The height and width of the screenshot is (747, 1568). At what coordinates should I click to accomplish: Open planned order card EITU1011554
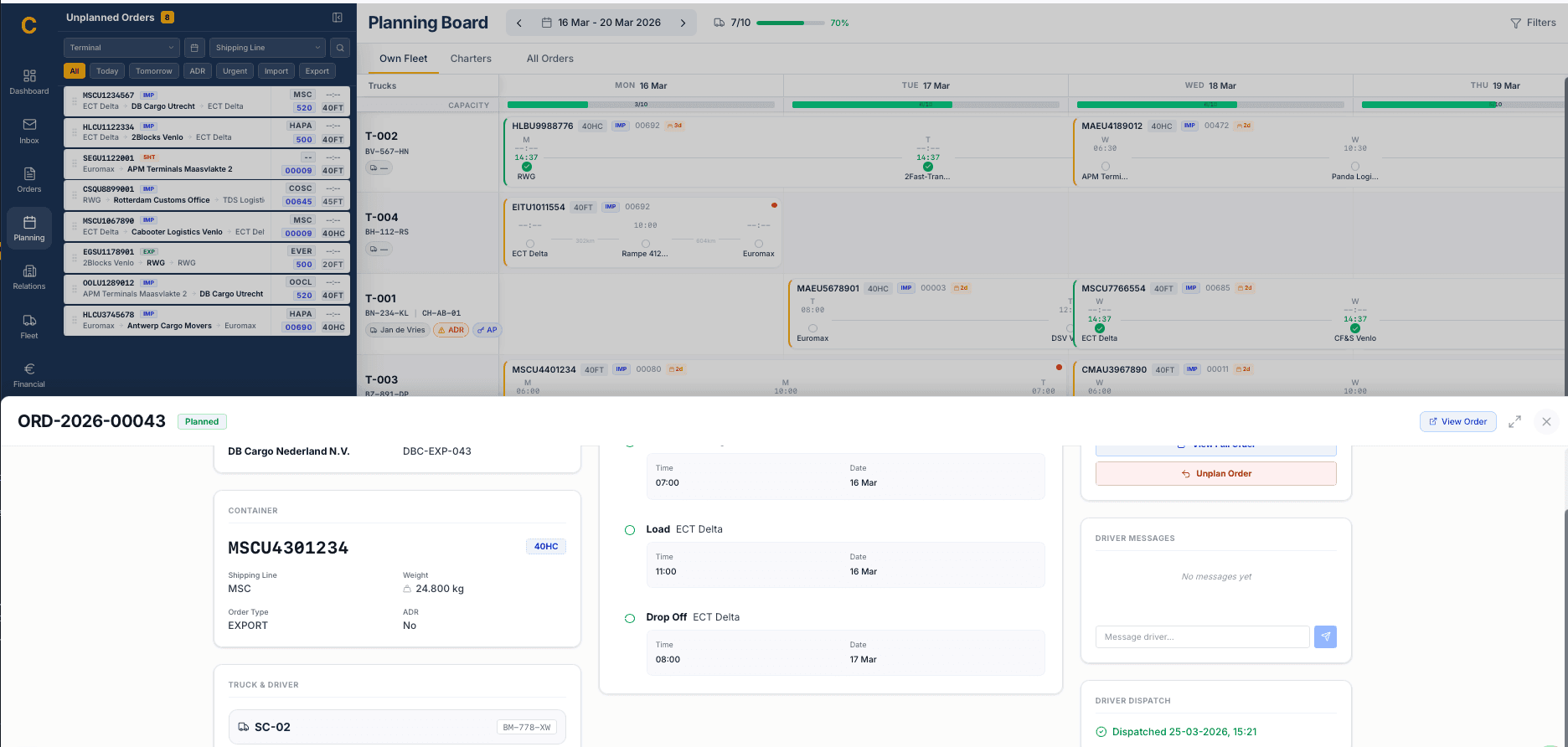(642, 233)
